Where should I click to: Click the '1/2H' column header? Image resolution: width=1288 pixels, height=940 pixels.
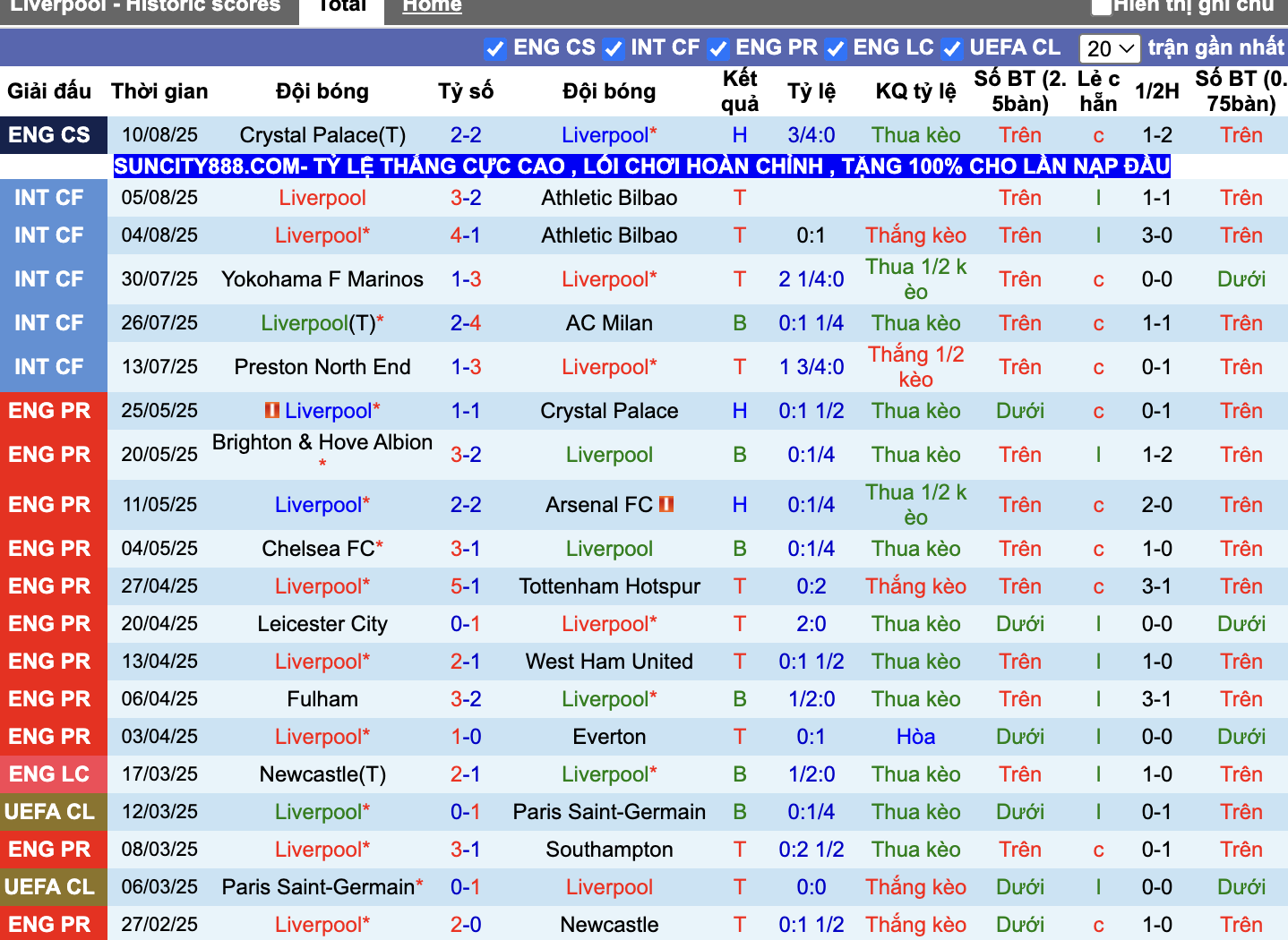click(1157, 91)
